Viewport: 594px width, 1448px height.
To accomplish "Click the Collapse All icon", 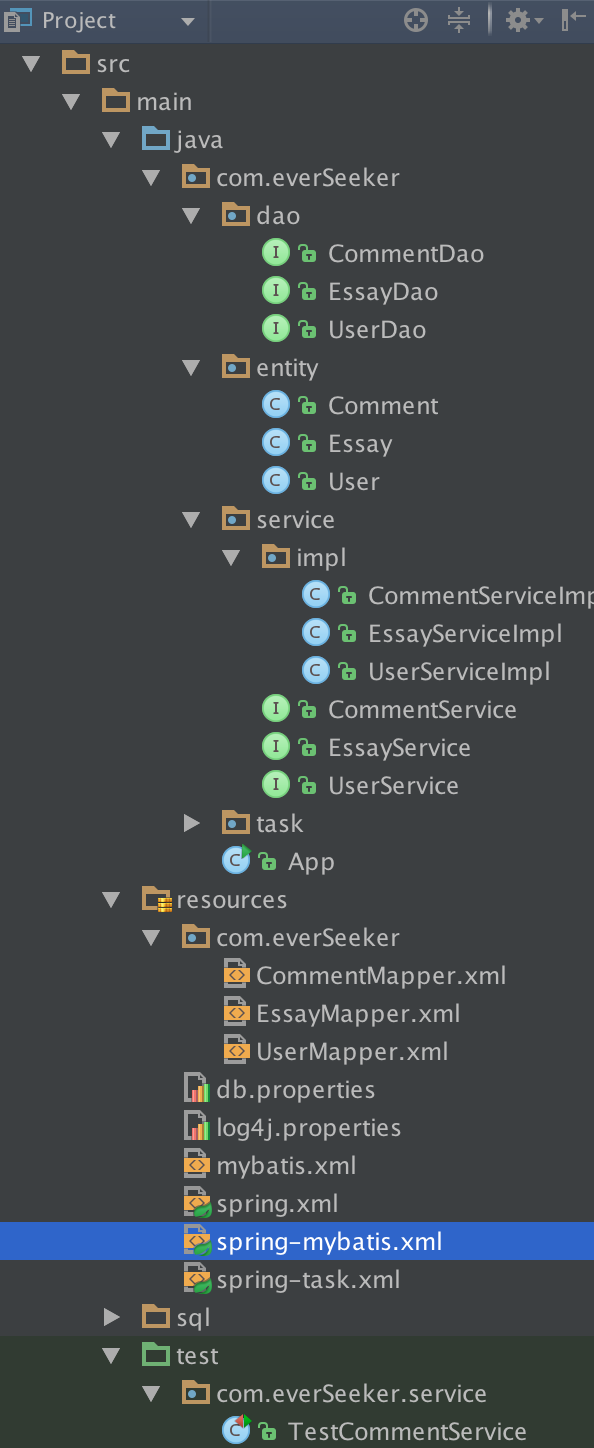I will [x=459, y=20].
